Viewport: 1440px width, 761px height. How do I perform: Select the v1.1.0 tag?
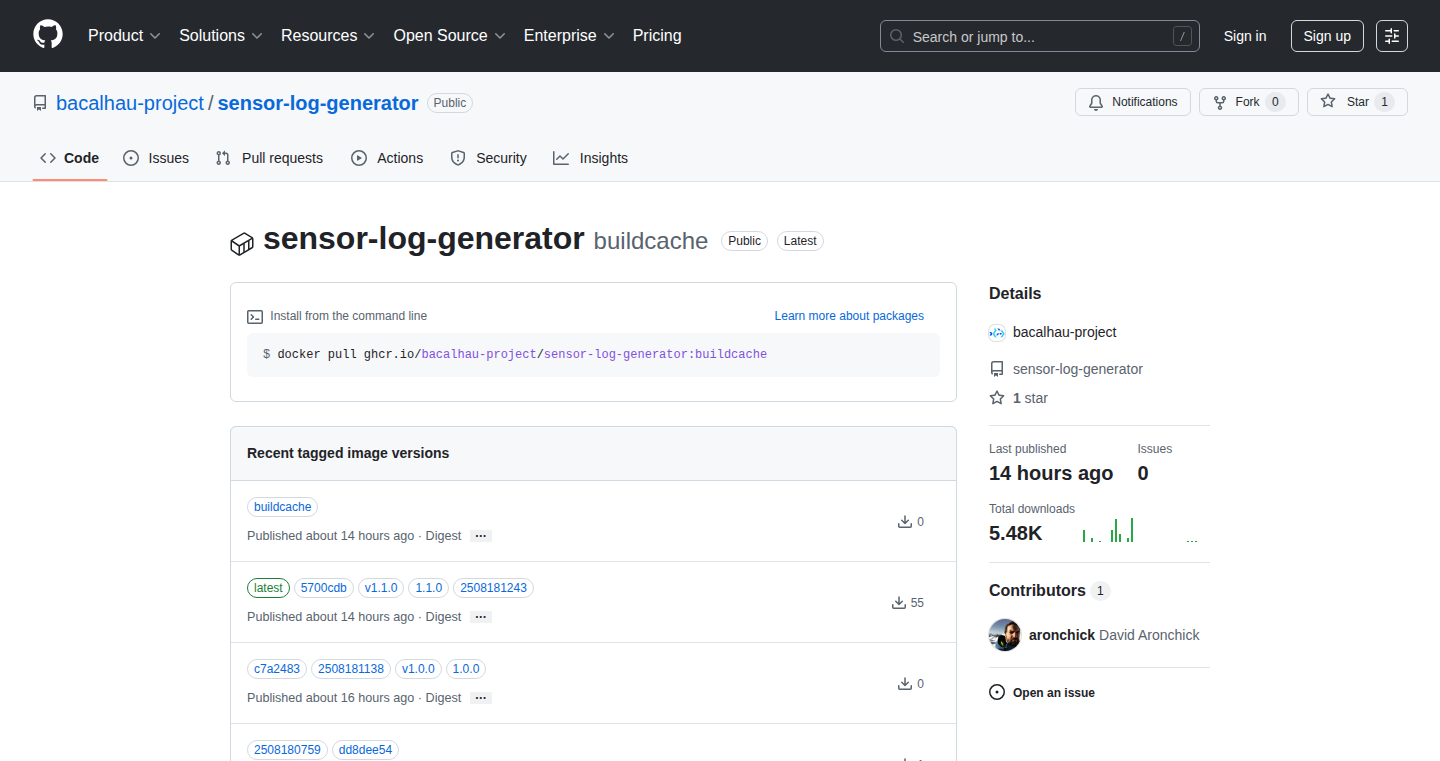point(381,588)
